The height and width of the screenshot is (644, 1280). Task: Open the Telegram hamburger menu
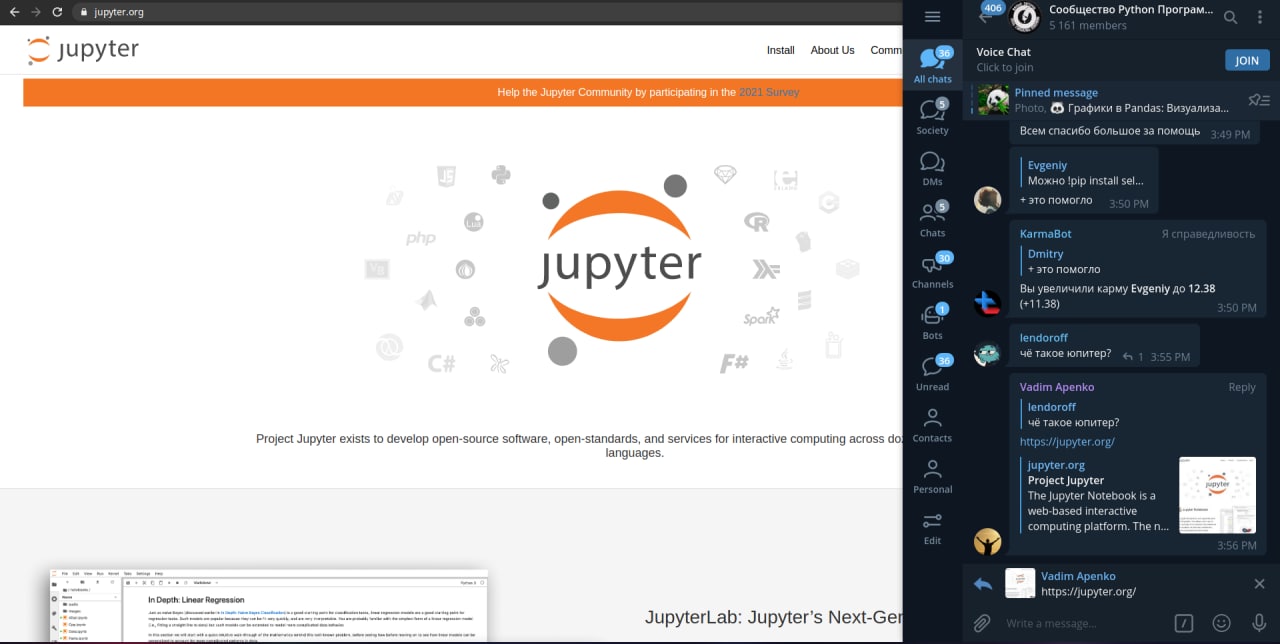(932, 17)
